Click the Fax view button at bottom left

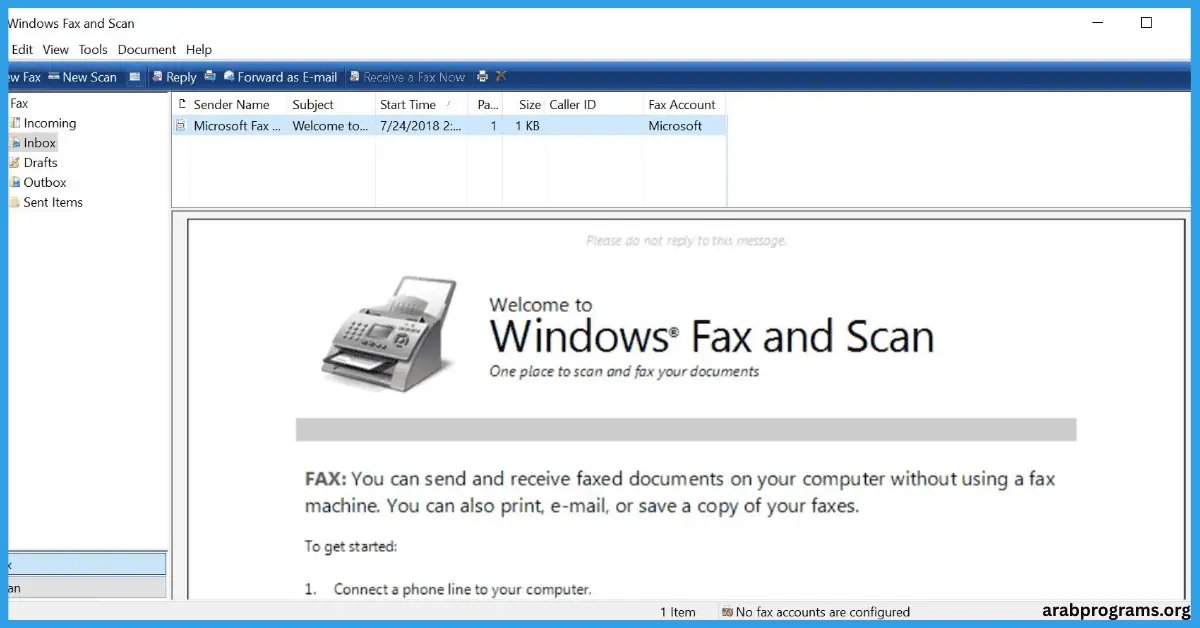[x=87, y=565]
